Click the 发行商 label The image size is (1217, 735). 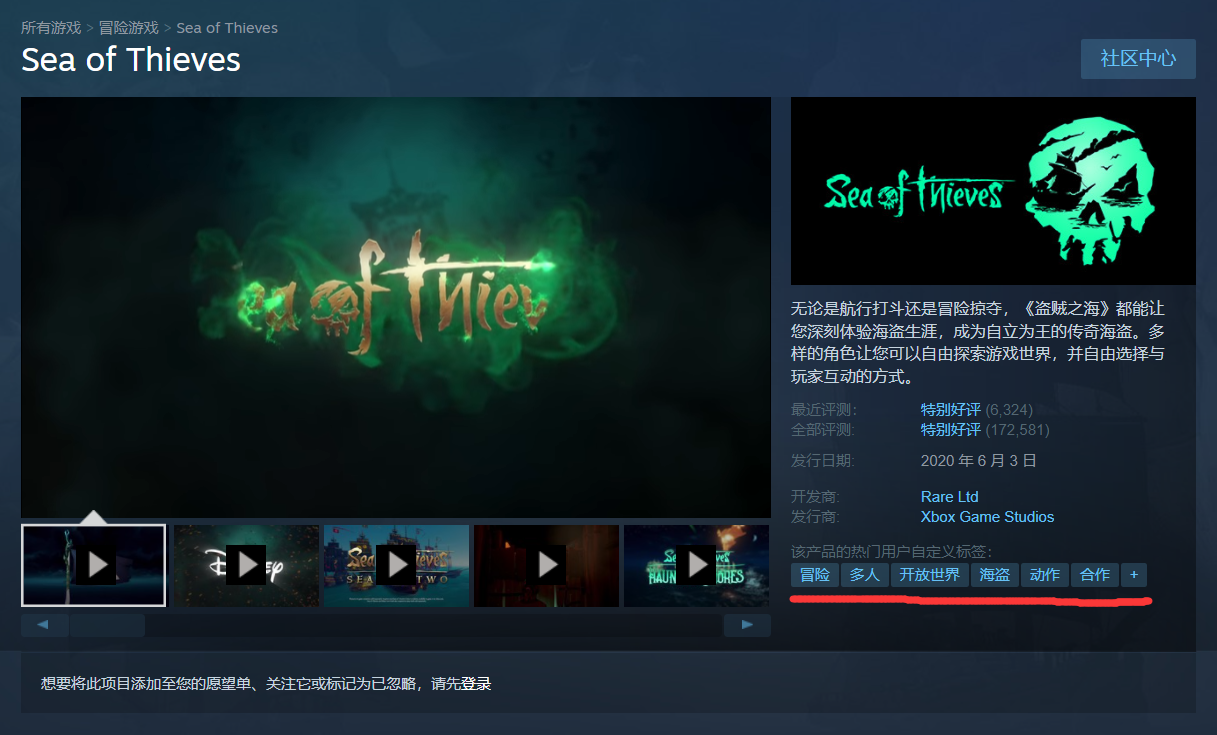click(x=816, y=517)
